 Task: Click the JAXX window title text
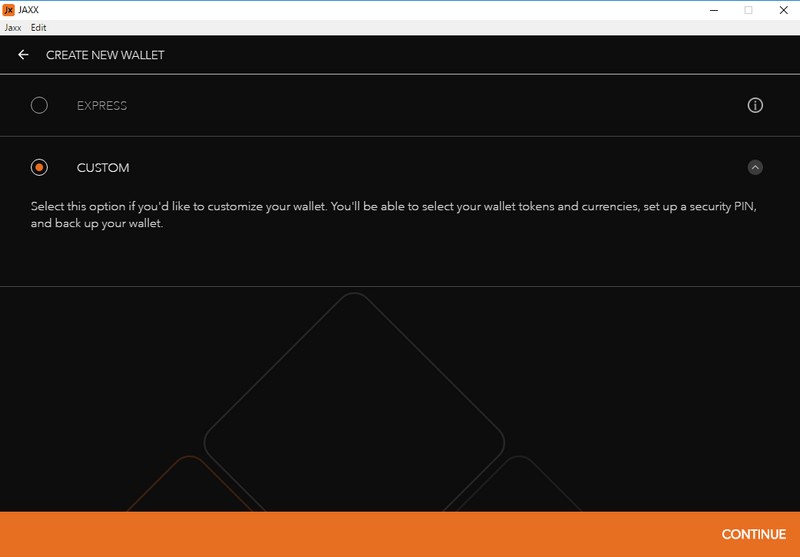(31, 9)
